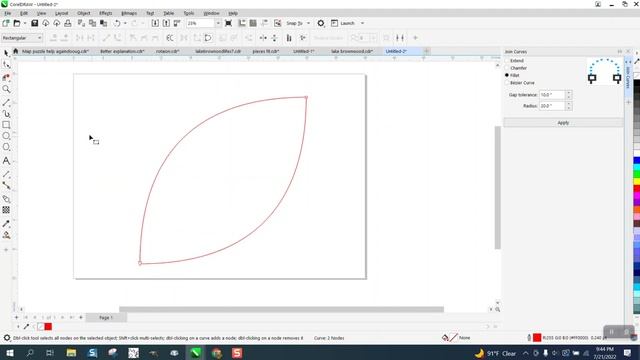Image resolution: width=640 pixels, height=360 pixels.
Task: Select the Text tool
Action: pyautogui.click(x=6, y=161)
